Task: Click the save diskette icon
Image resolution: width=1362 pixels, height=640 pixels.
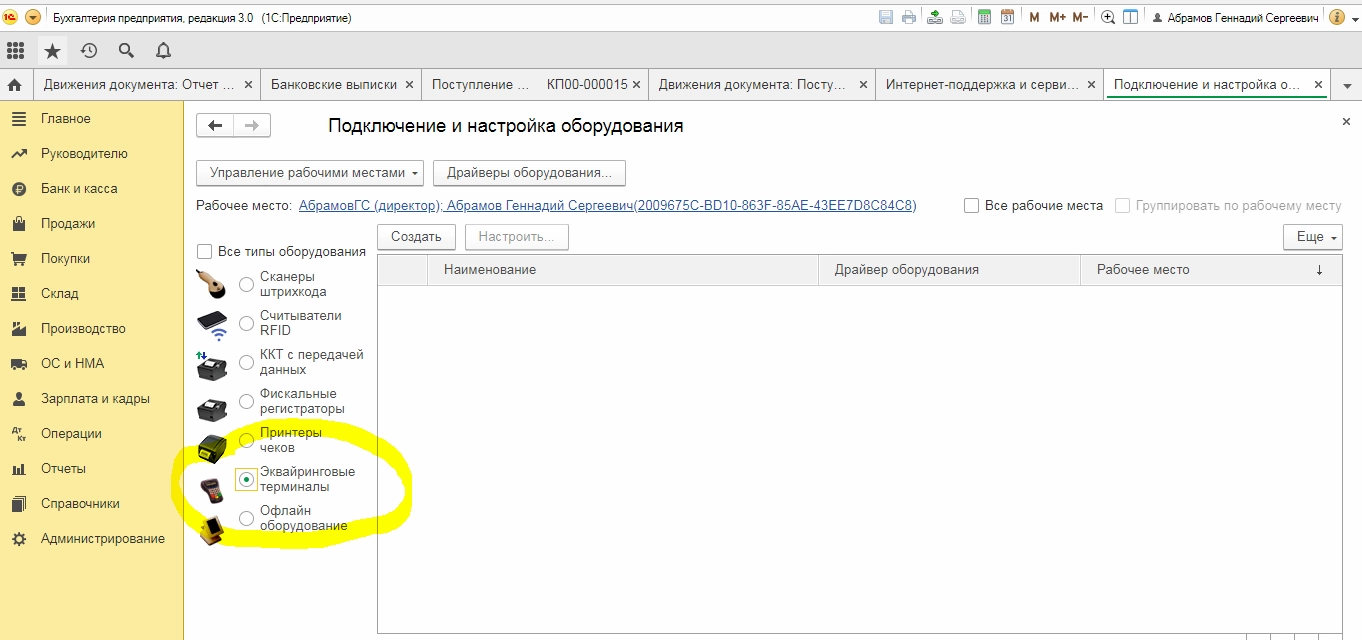Action: pos(886,17)
